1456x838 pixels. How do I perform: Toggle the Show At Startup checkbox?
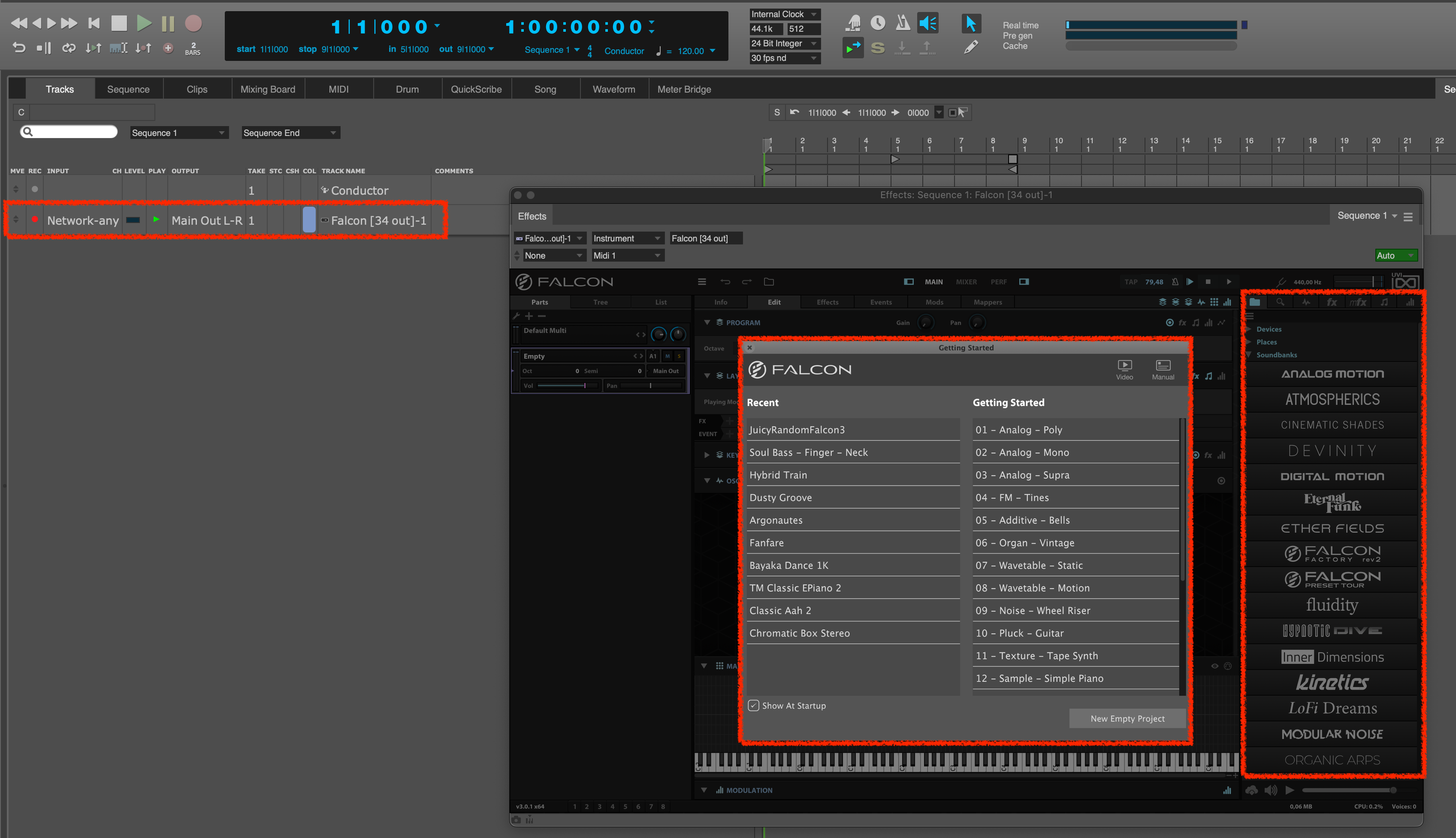(x=753, y=705)
